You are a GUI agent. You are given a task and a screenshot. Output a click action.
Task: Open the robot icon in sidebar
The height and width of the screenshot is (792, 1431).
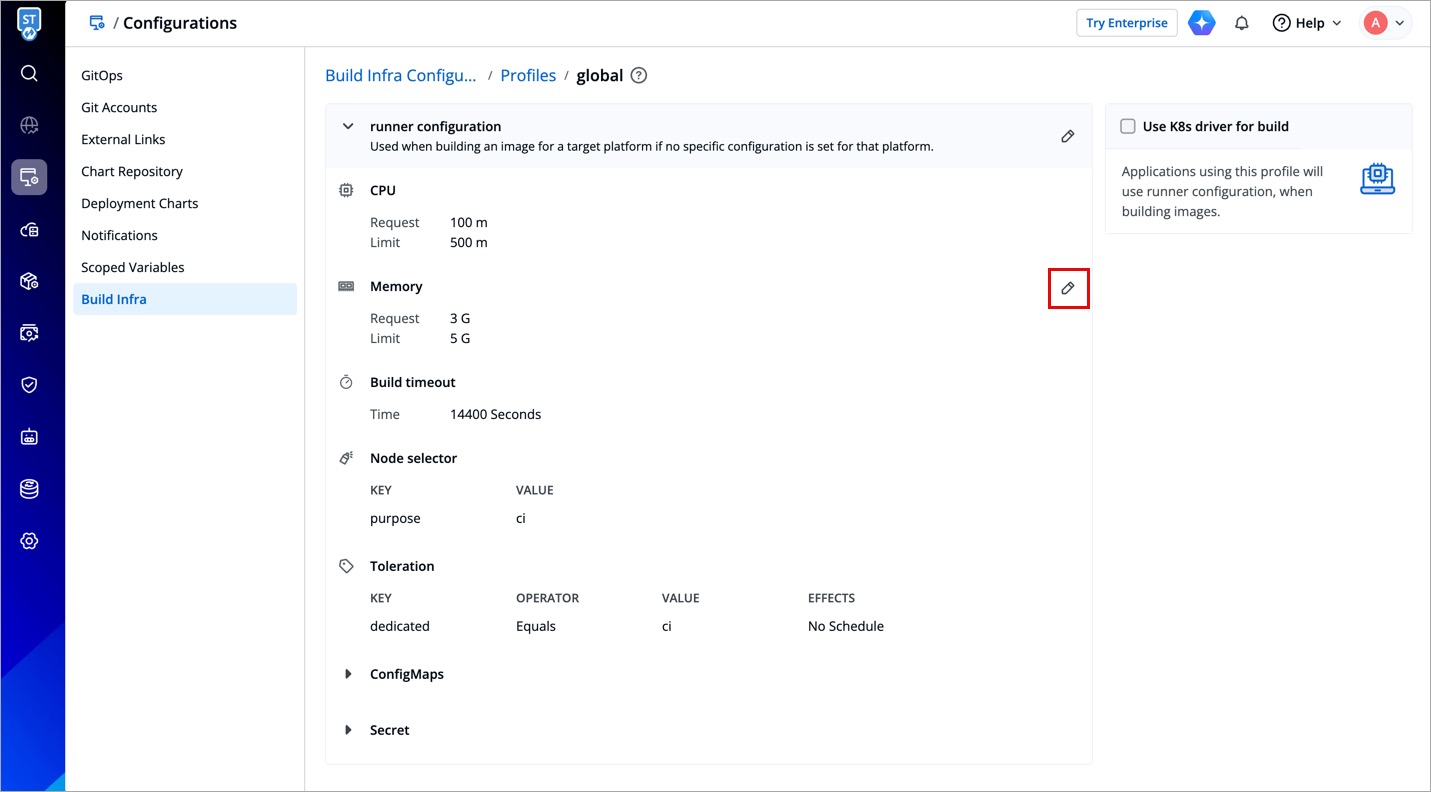(x=29, y=437)
